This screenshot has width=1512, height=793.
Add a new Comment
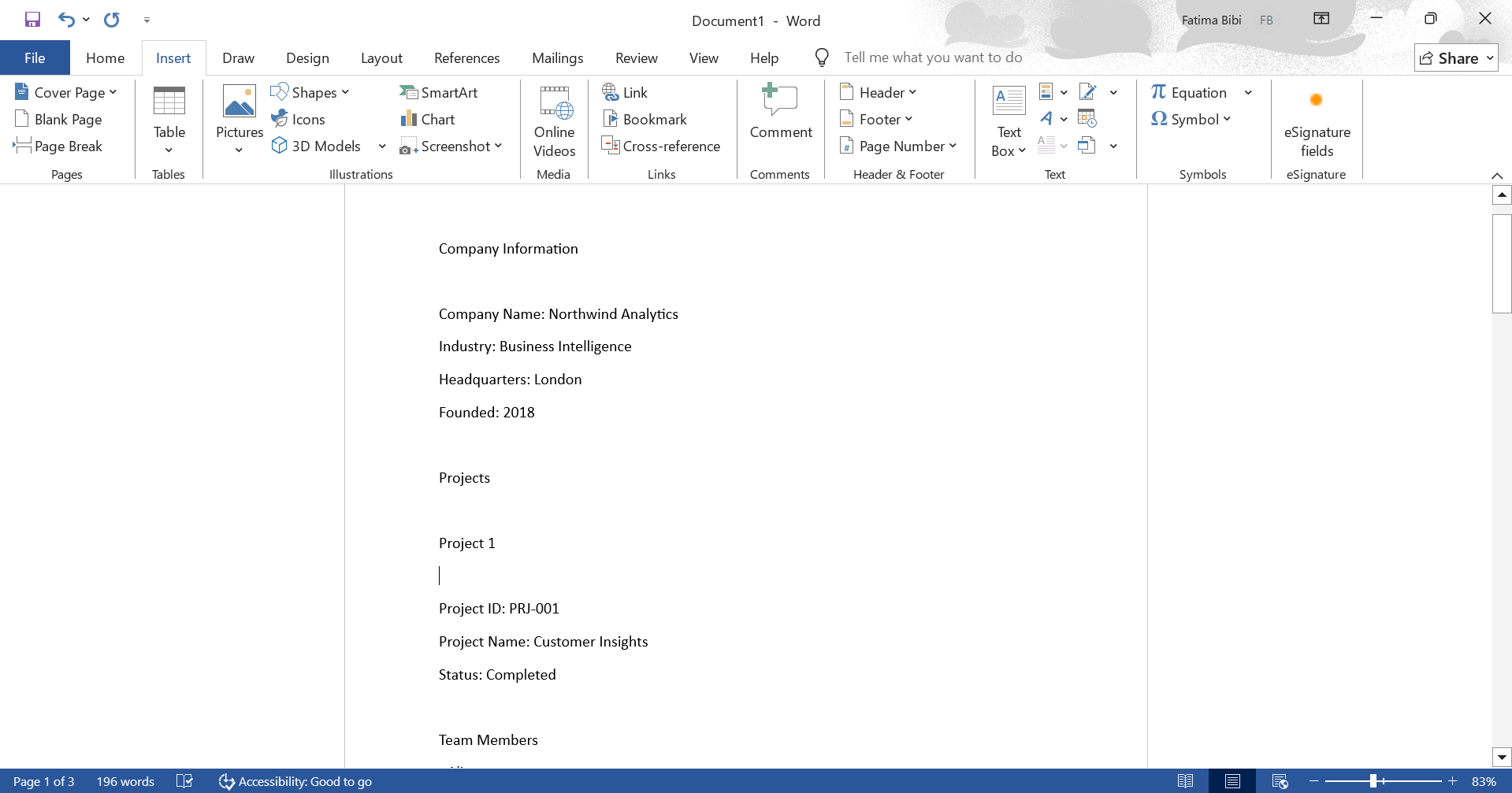point(781,112)
